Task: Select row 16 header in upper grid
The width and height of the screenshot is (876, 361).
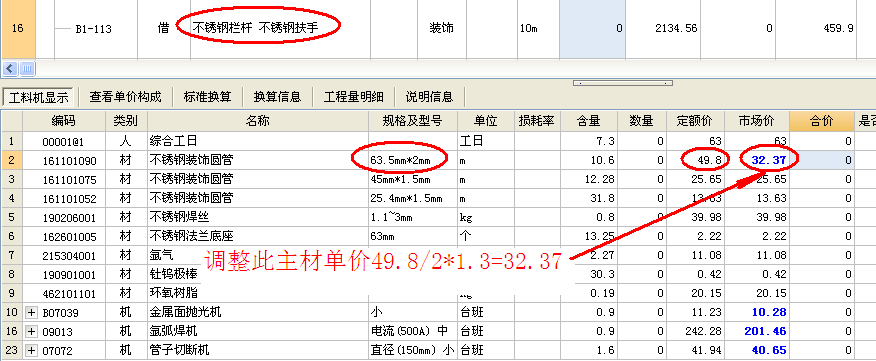Action: coord(18,28)
